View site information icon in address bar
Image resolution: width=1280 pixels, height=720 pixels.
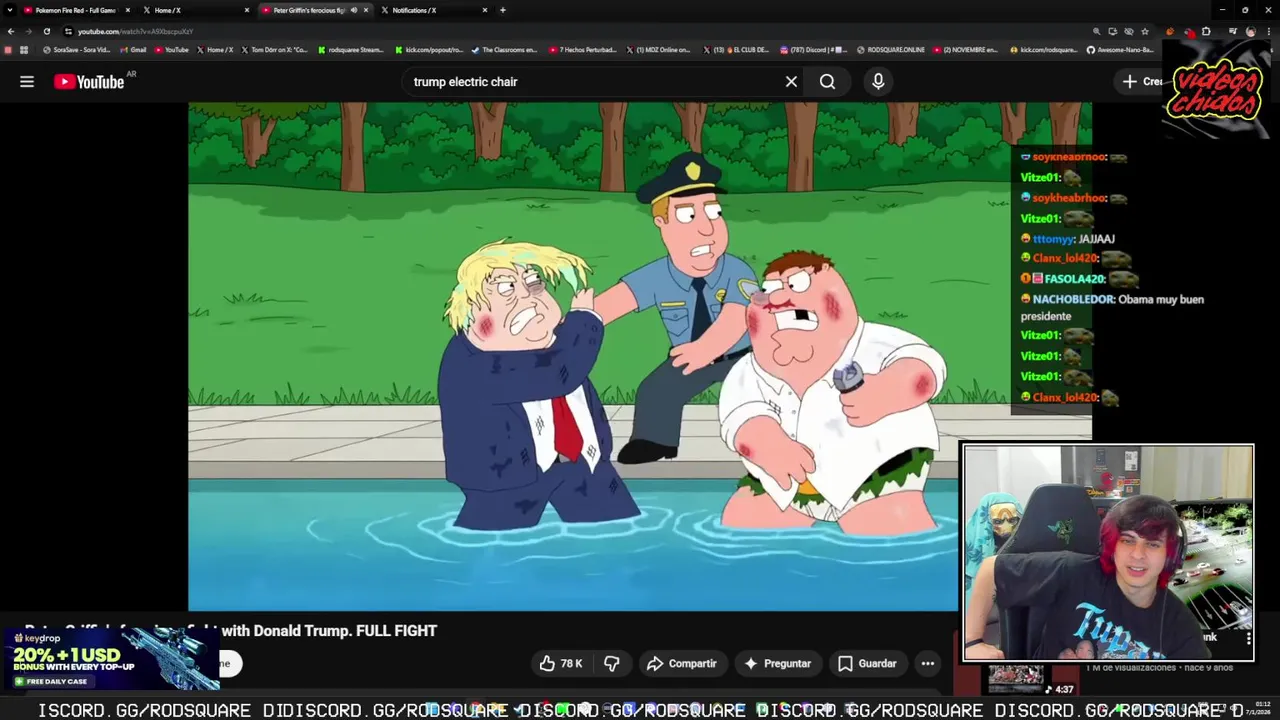pos(68,31)
